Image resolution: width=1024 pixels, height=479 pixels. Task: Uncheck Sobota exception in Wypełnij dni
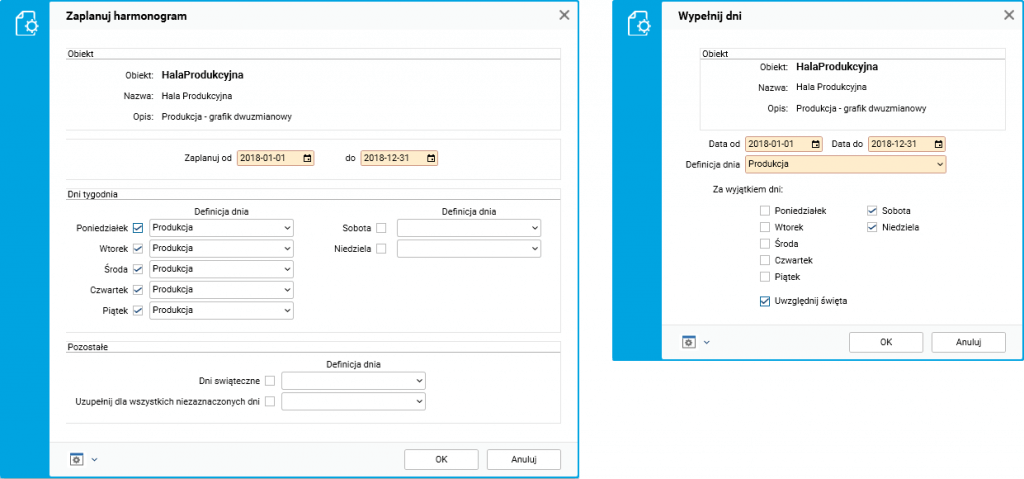point(871,211)
